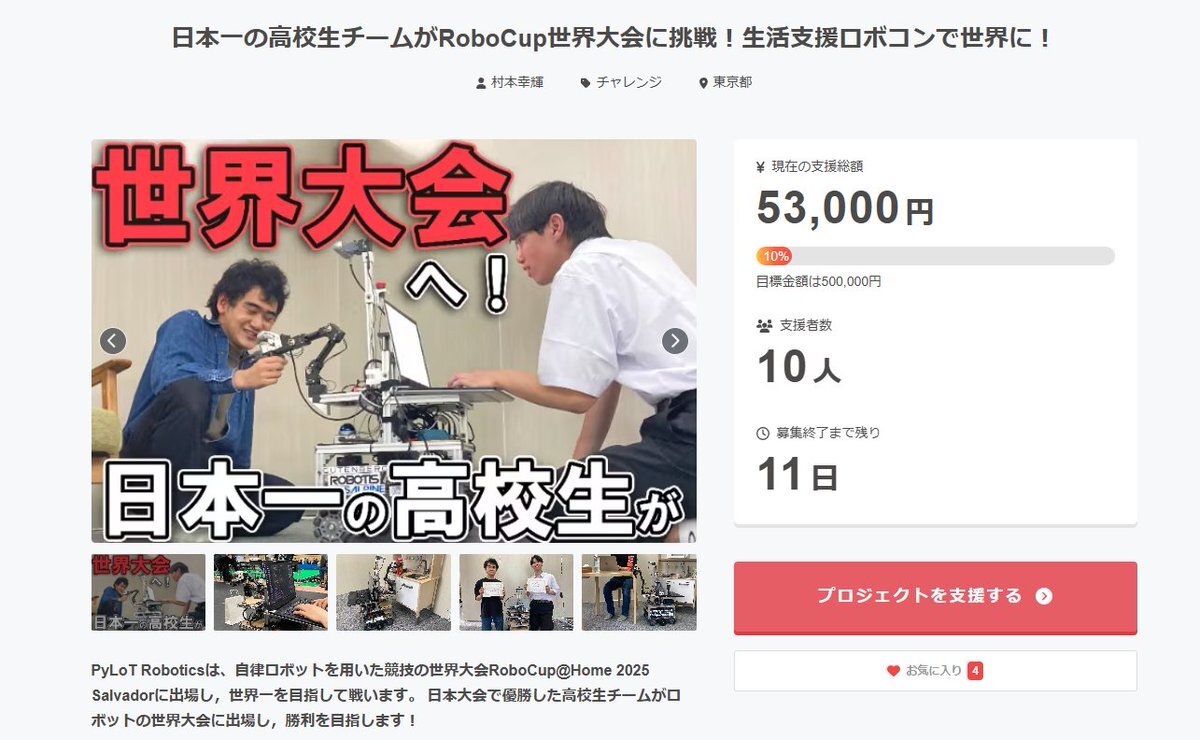The height and width of the screenshot is (740, 1200).
Task: Click the プロジェクトを支援する button
Action: (x=935, y=597)
